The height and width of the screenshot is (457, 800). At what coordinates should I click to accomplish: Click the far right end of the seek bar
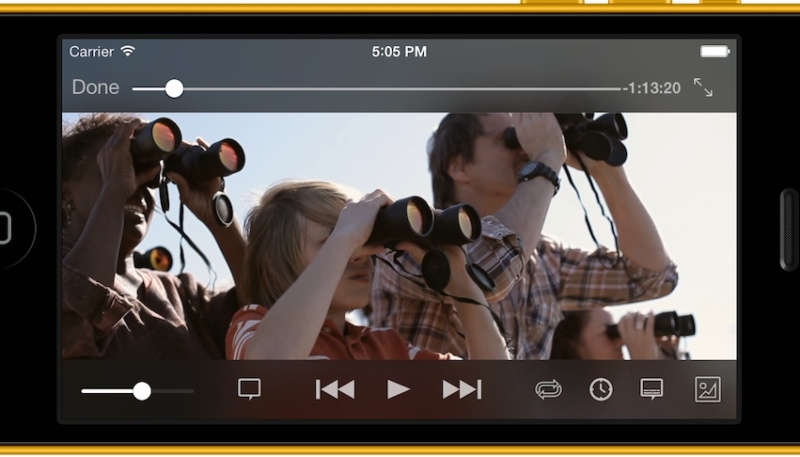point(617,88)
